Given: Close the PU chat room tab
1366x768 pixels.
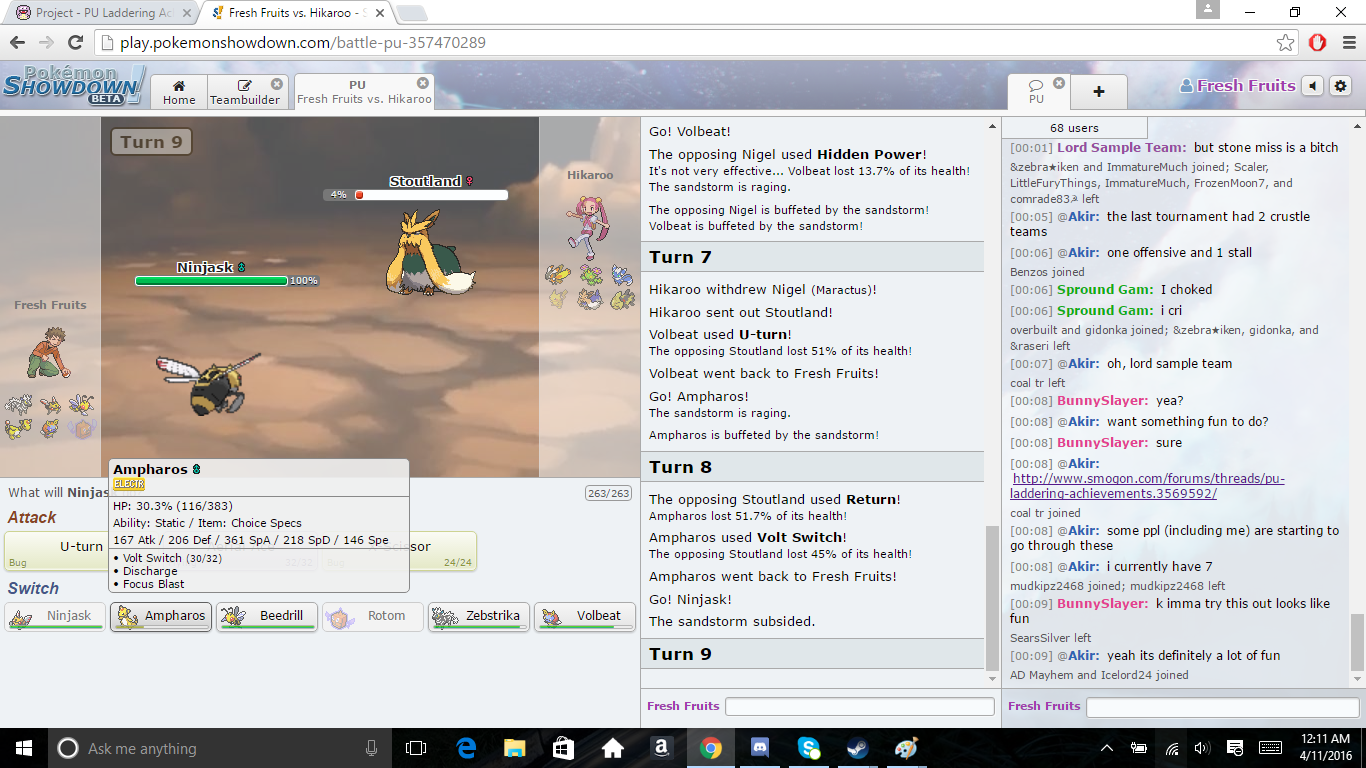Looking at the screenshot, I should click(x=1059, y=83).
